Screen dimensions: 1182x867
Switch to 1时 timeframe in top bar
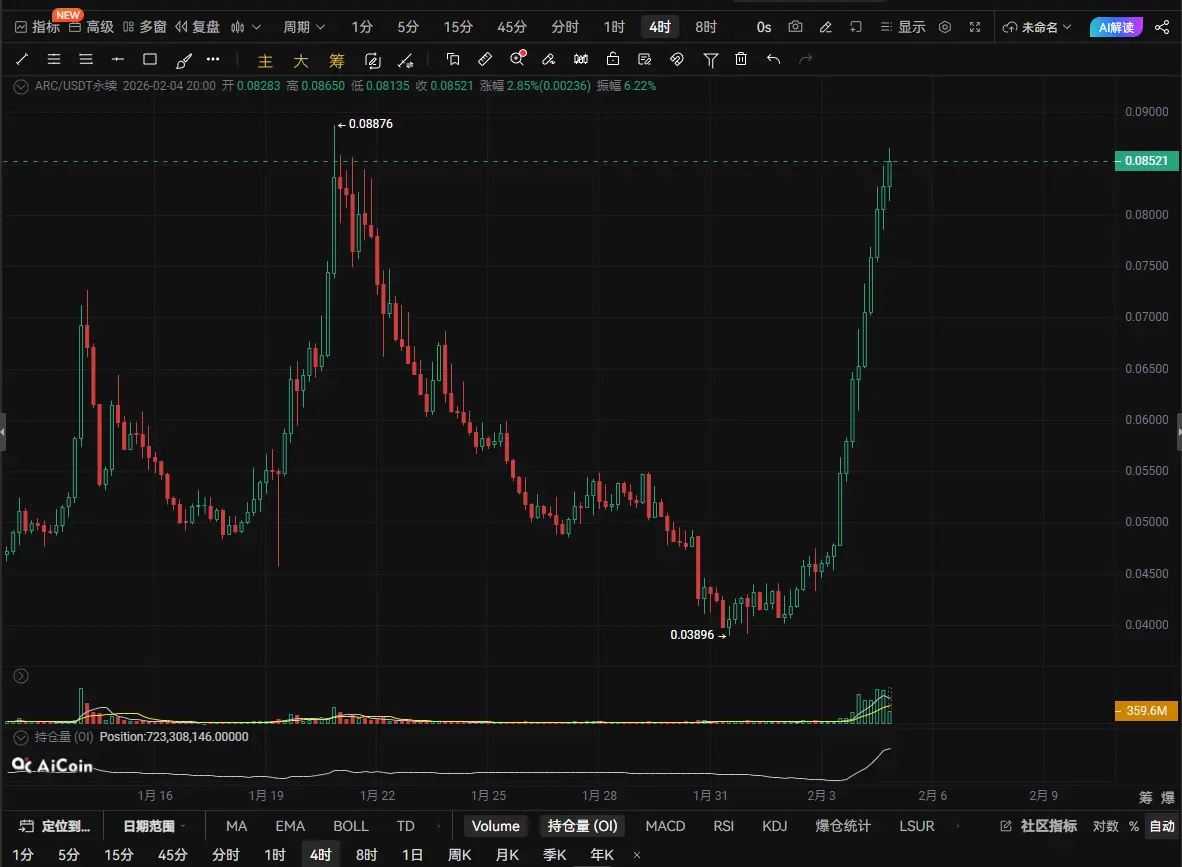(x=614, y=27)
